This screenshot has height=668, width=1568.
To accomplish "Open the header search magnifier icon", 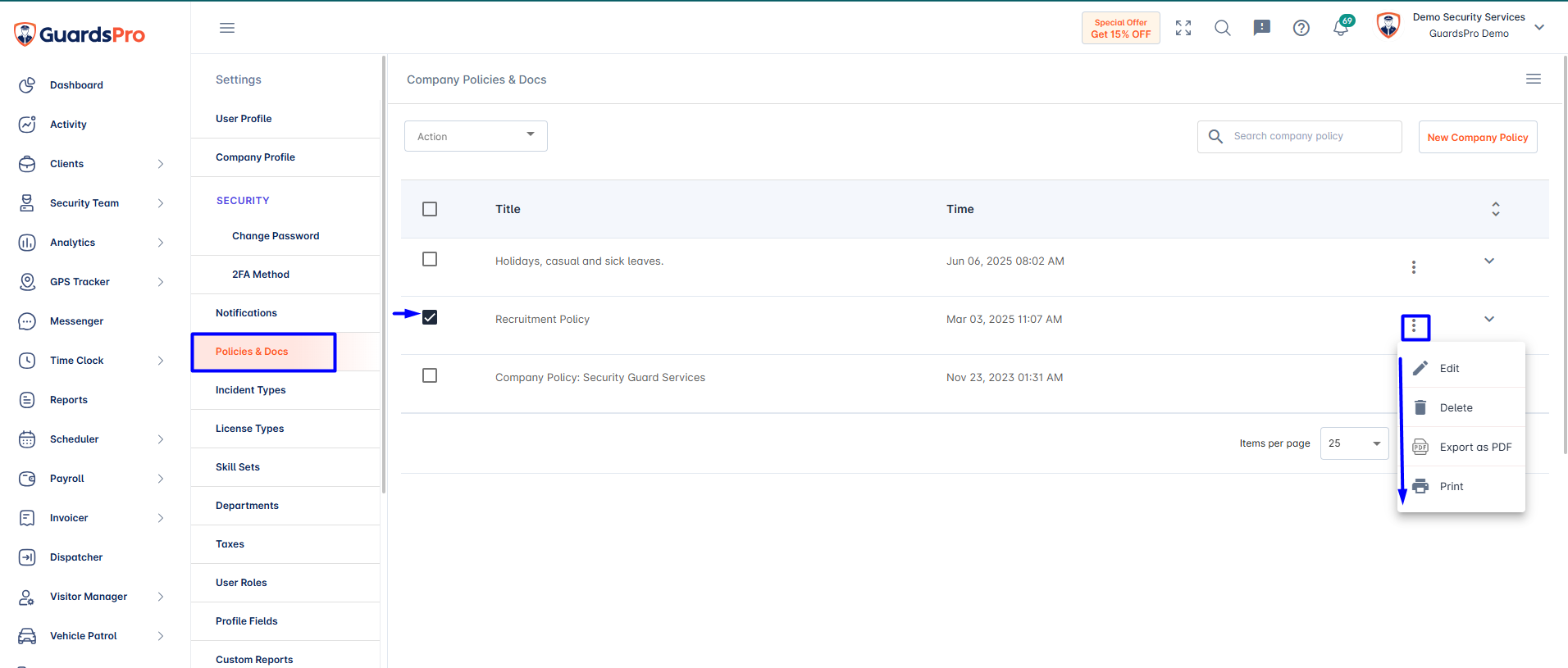I will point(1223,28).
